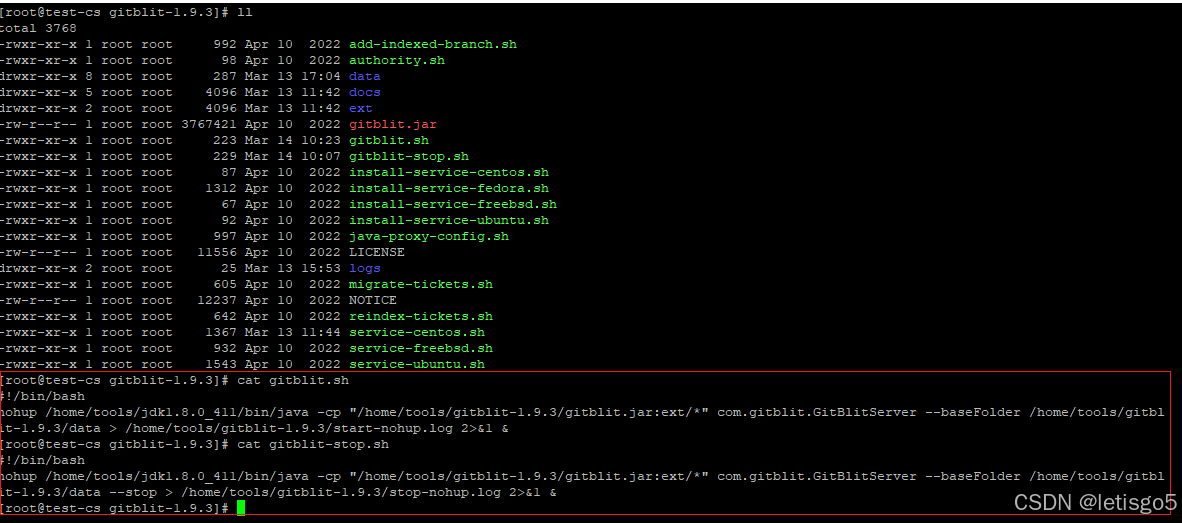Select 'Mar 13 11:44' timestamp of service-centos.sh
The height and width of the screenshot is (523, 1182).
click(x=292, y=332)
